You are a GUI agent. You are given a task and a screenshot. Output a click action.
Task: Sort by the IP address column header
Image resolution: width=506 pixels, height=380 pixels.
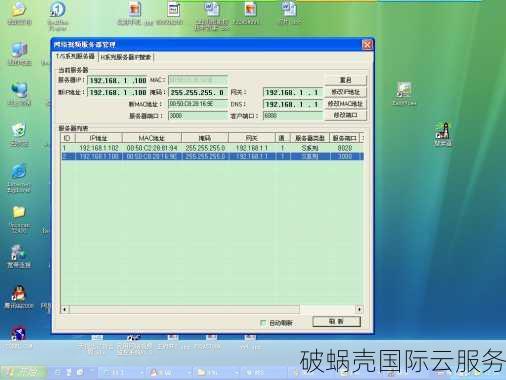99,138
